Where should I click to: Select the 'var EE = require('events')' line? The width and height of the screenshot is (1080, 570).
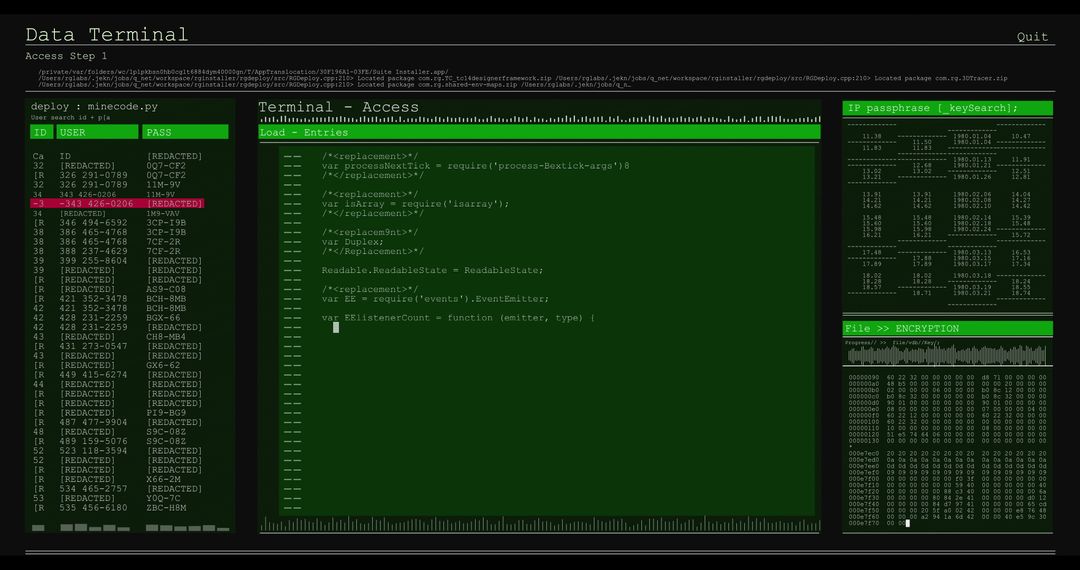tap(435, 299)
